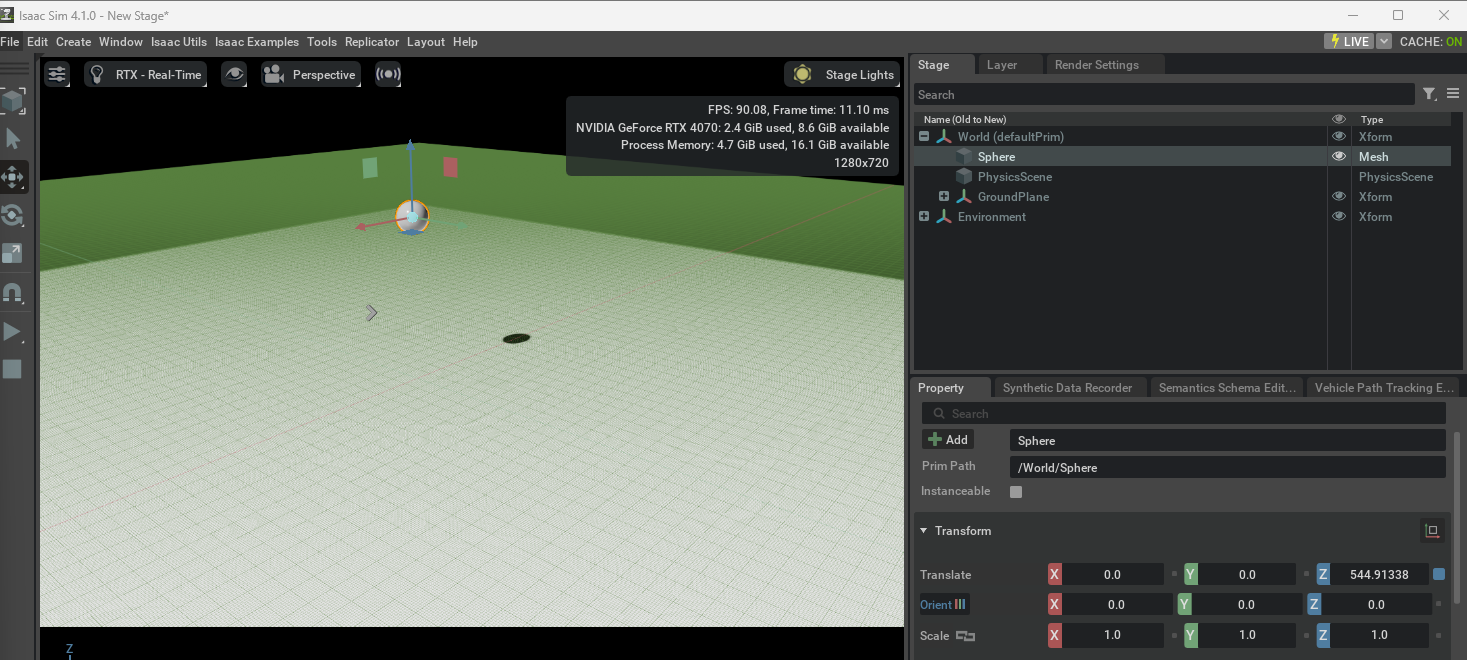Image resolution: width=1467 pixels, height=660 pixels.
Task: Open the Vehicle Path Tracking tab
Action: tap(1384, 388)
